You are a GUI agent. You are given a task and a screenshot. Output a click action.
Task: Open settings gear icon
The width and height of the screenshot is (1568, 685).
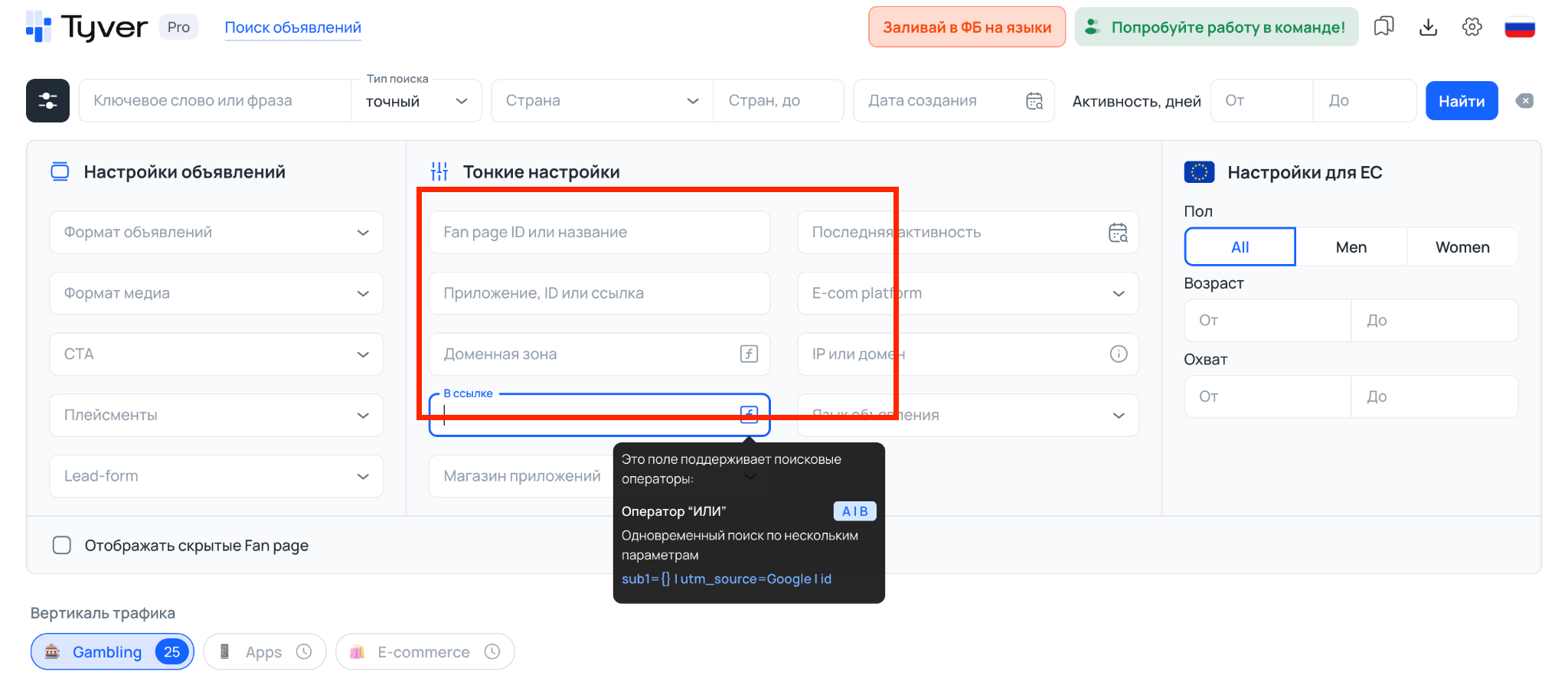tap(1472, 27)
